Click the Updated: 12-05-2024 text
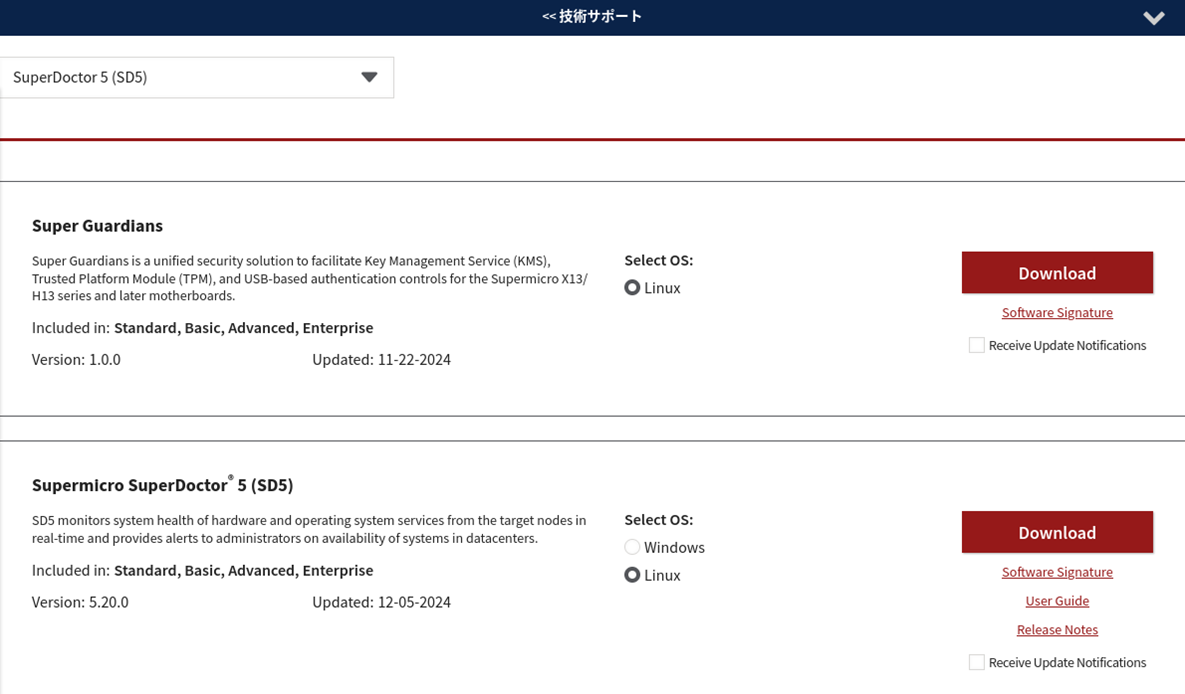The width and height of the screenshot is (1185, 694). [x=382, y=603]
